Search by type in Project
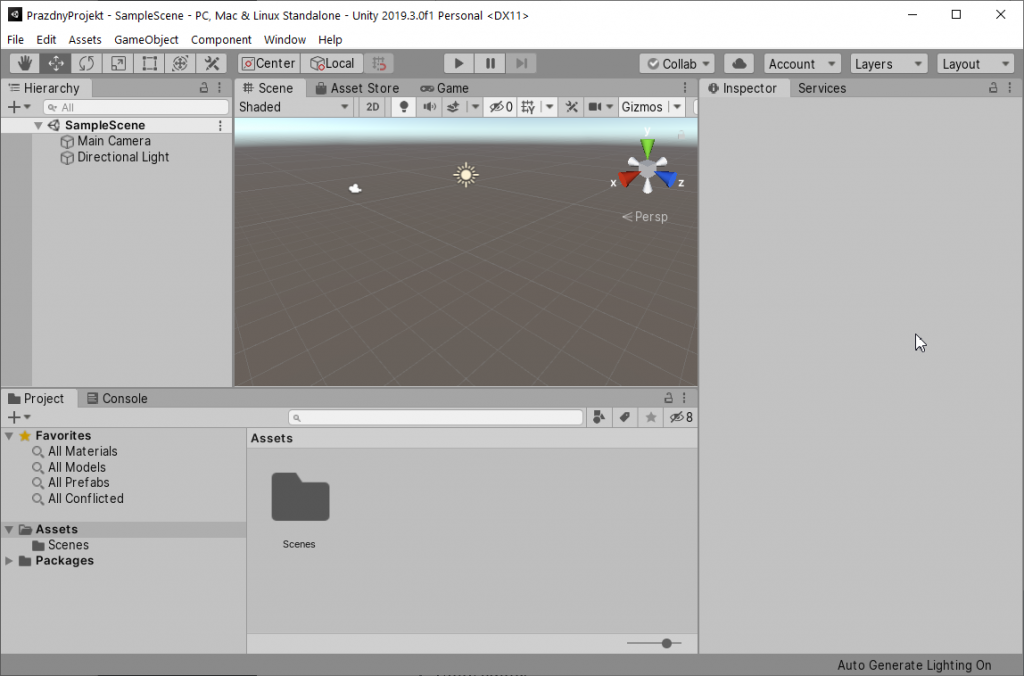 coord(599,417)
